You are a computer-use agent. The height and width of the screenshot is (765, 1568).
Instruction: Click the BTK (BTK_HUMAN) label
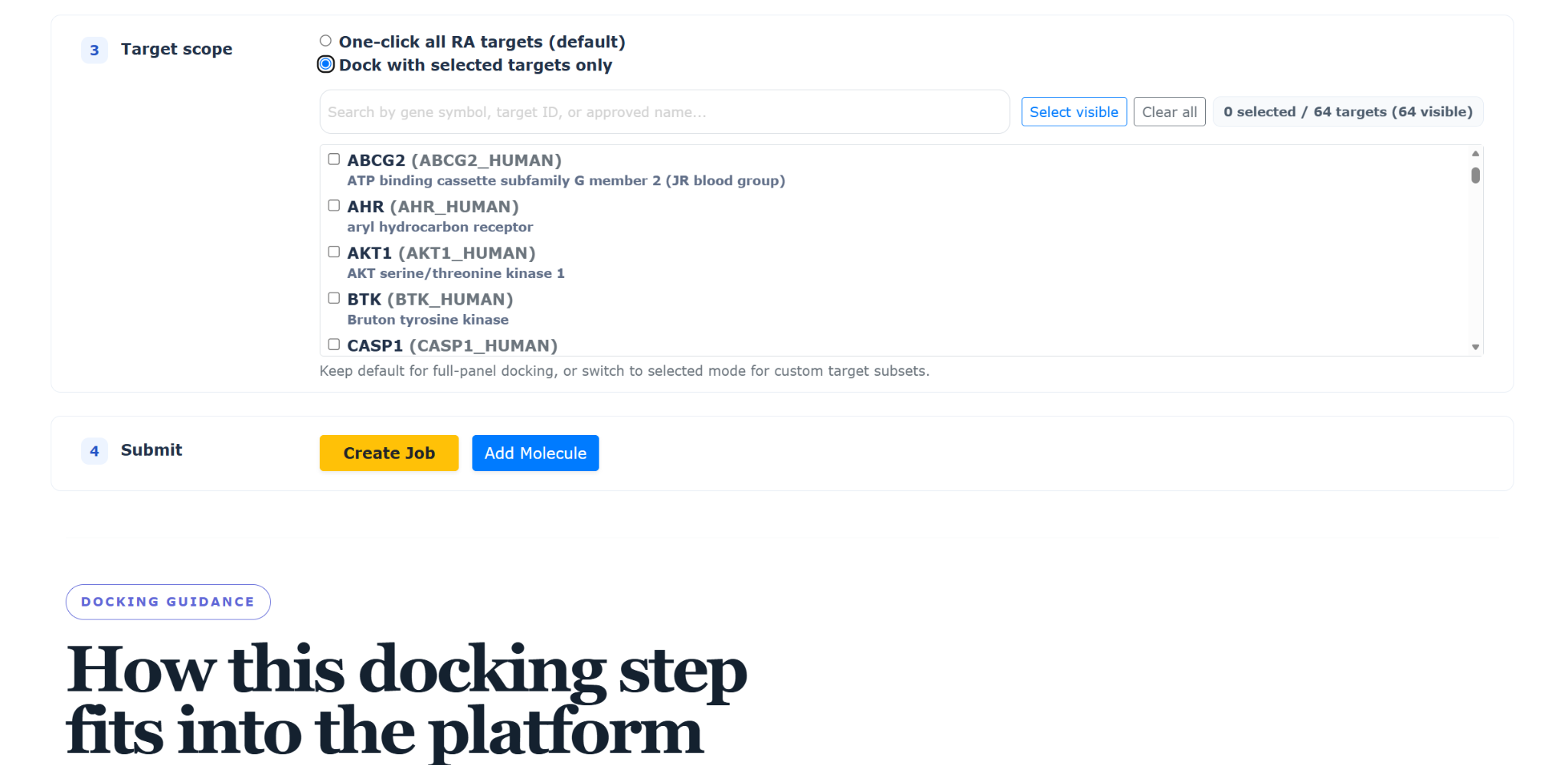coord(430,299)
